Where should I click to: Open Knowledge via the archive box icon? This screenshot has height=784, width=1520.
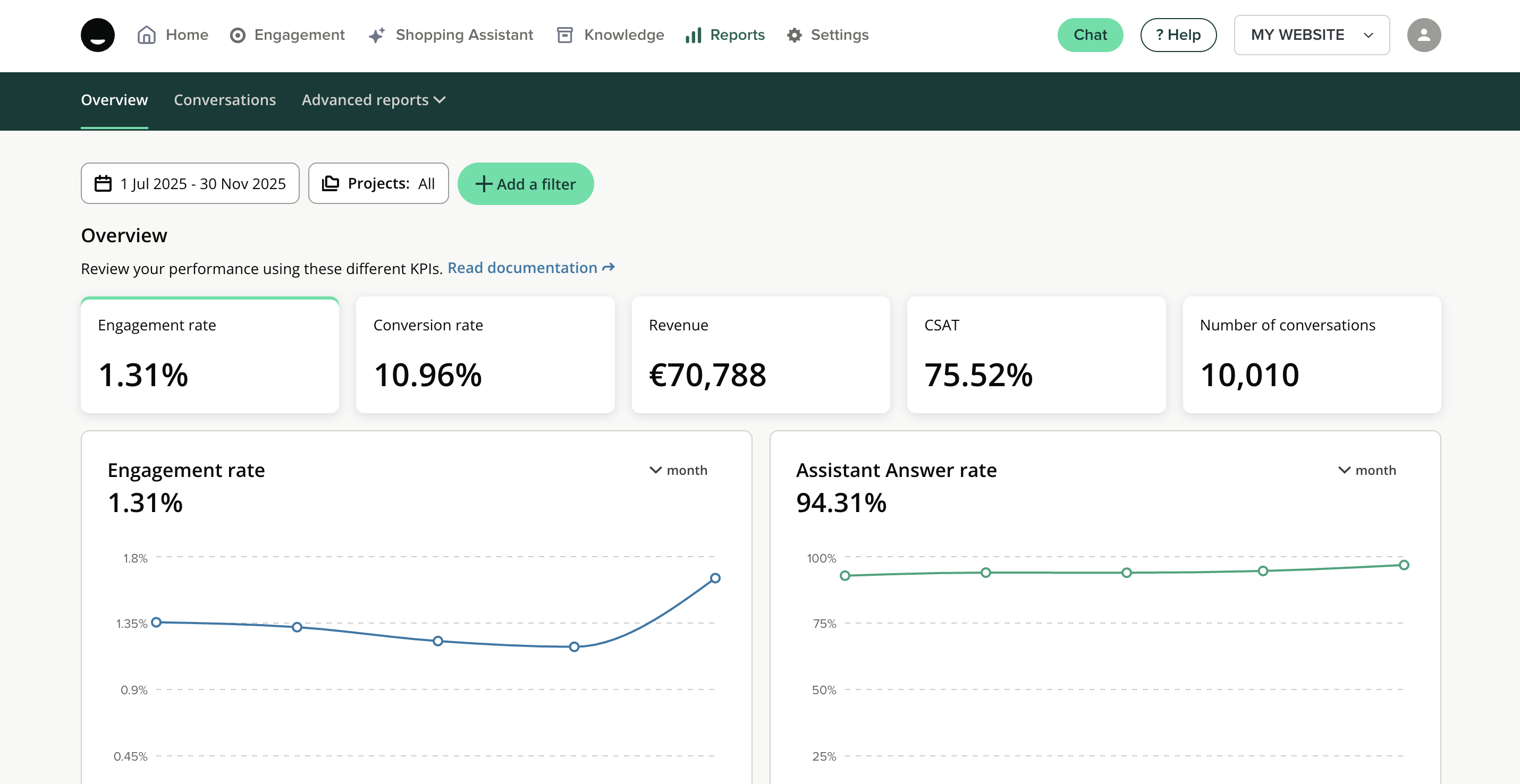point(564,35)
